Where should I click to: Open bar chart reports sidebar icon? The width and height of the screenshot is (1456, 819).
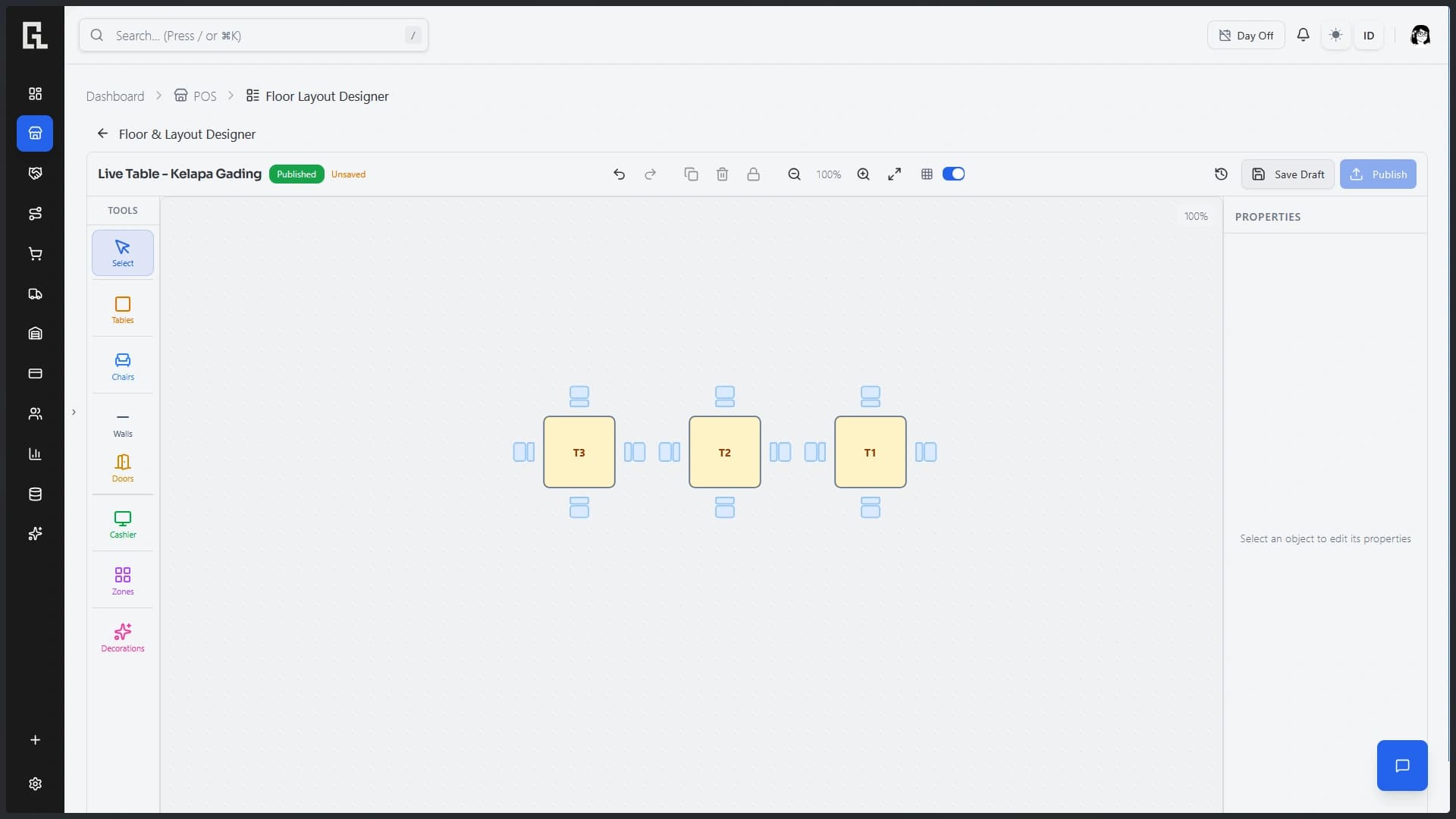[35, 454]
